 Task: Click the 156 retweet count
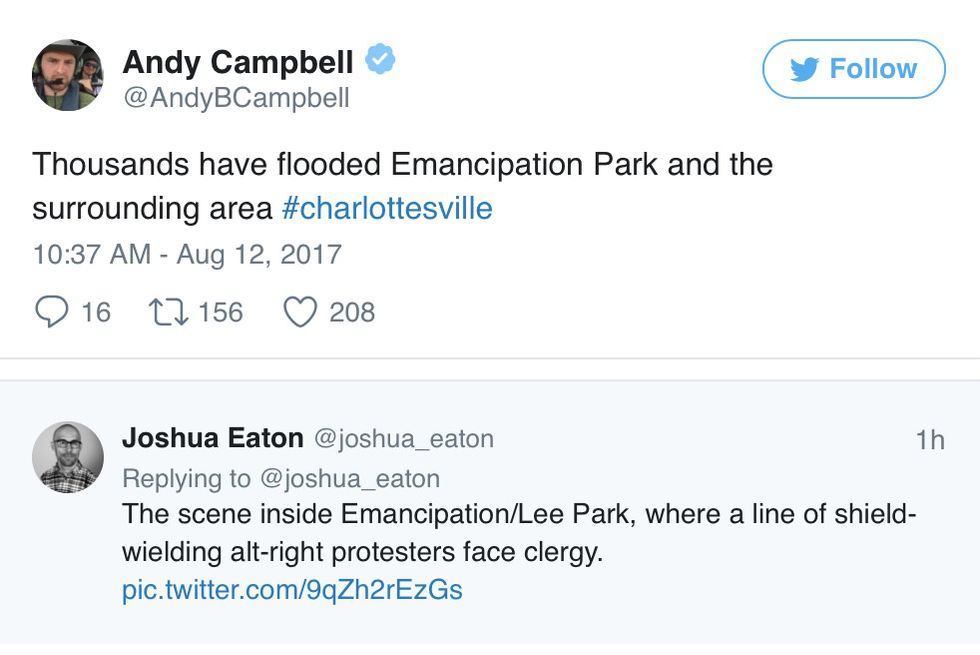(220, 312)
